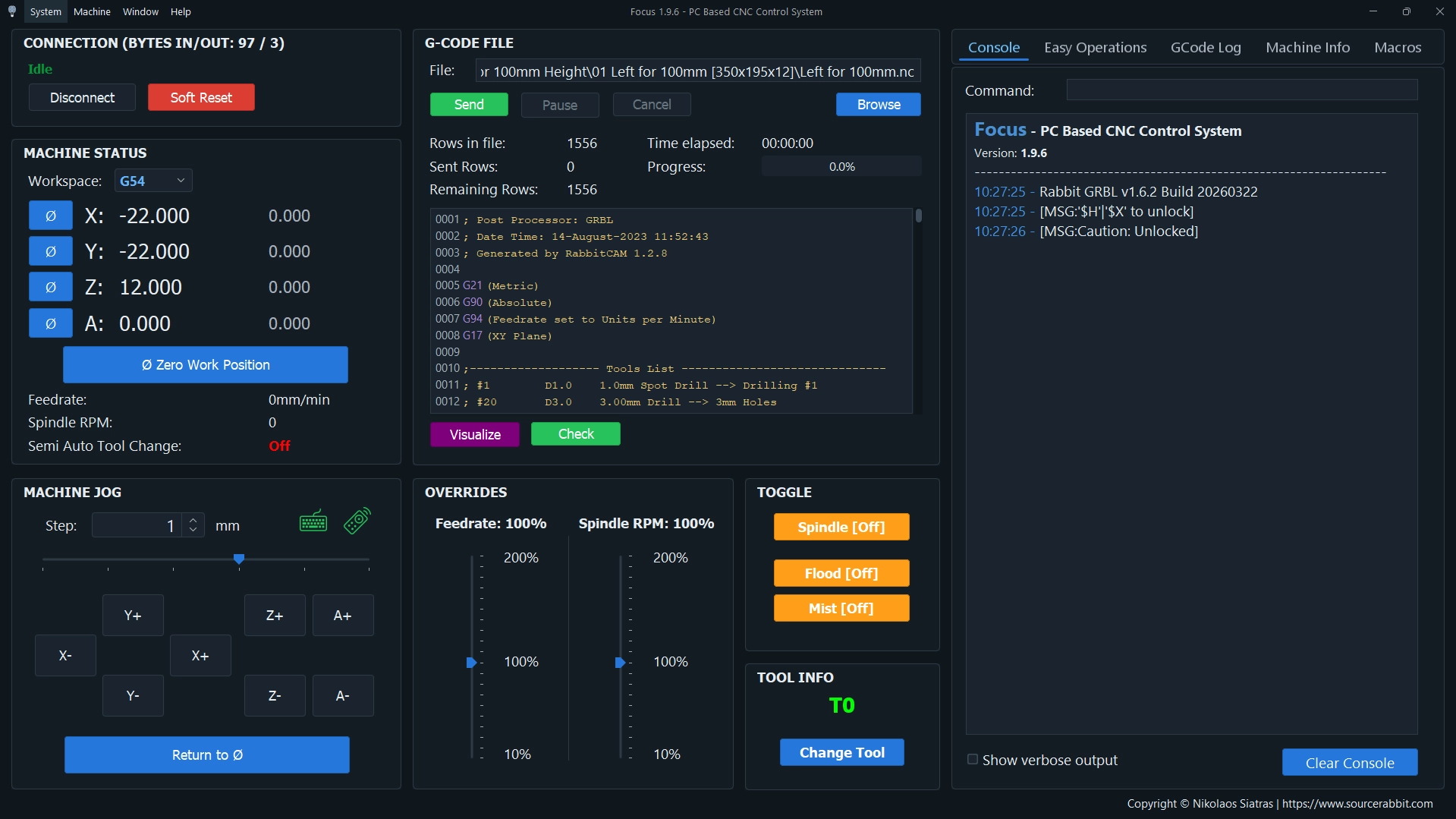Click console message 'Rabbit GRBL v1.6.2 Build 20260322'

pos(1148,191)
